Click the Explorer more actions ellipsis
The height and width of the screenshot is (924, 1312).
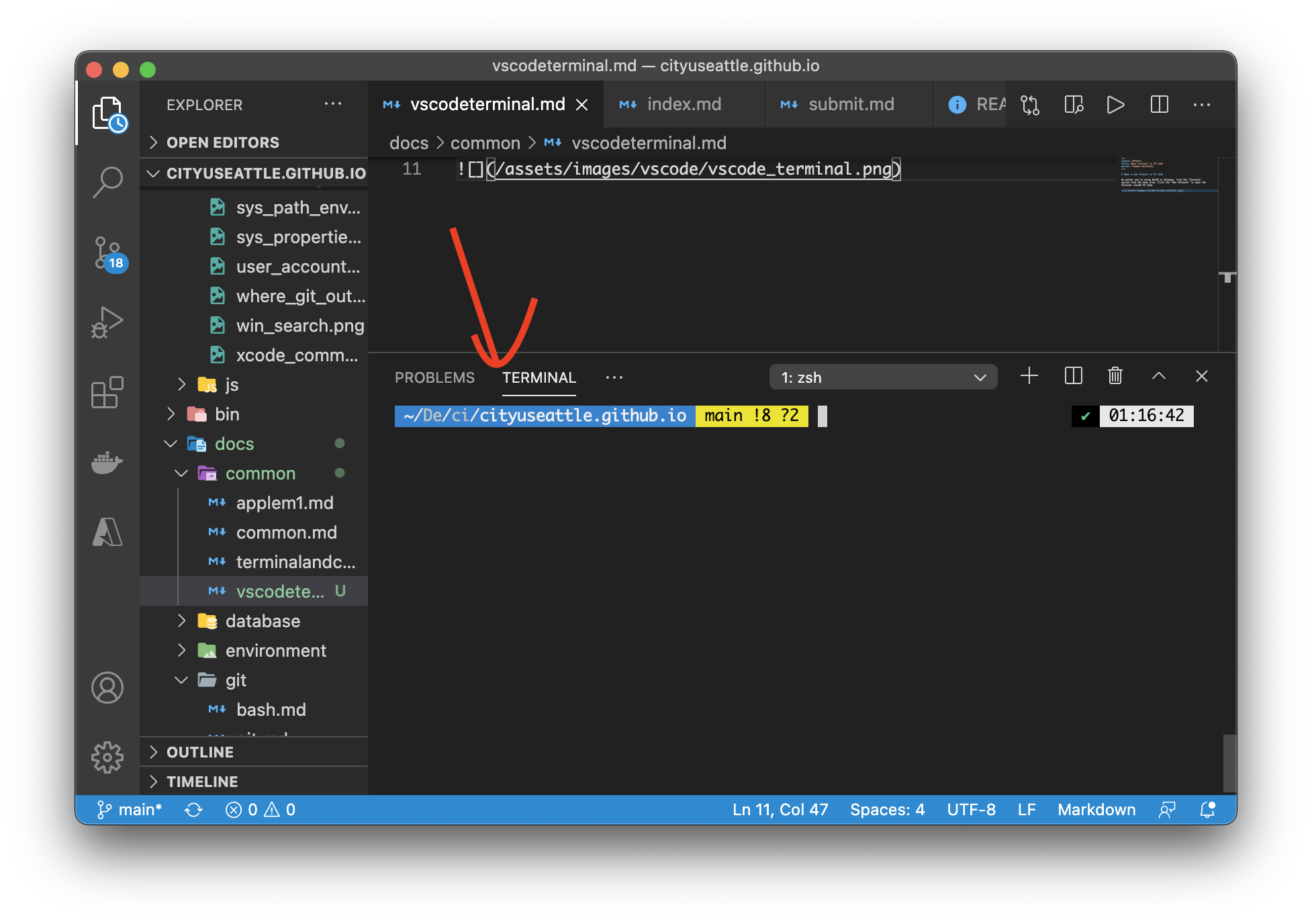point(333,104)
